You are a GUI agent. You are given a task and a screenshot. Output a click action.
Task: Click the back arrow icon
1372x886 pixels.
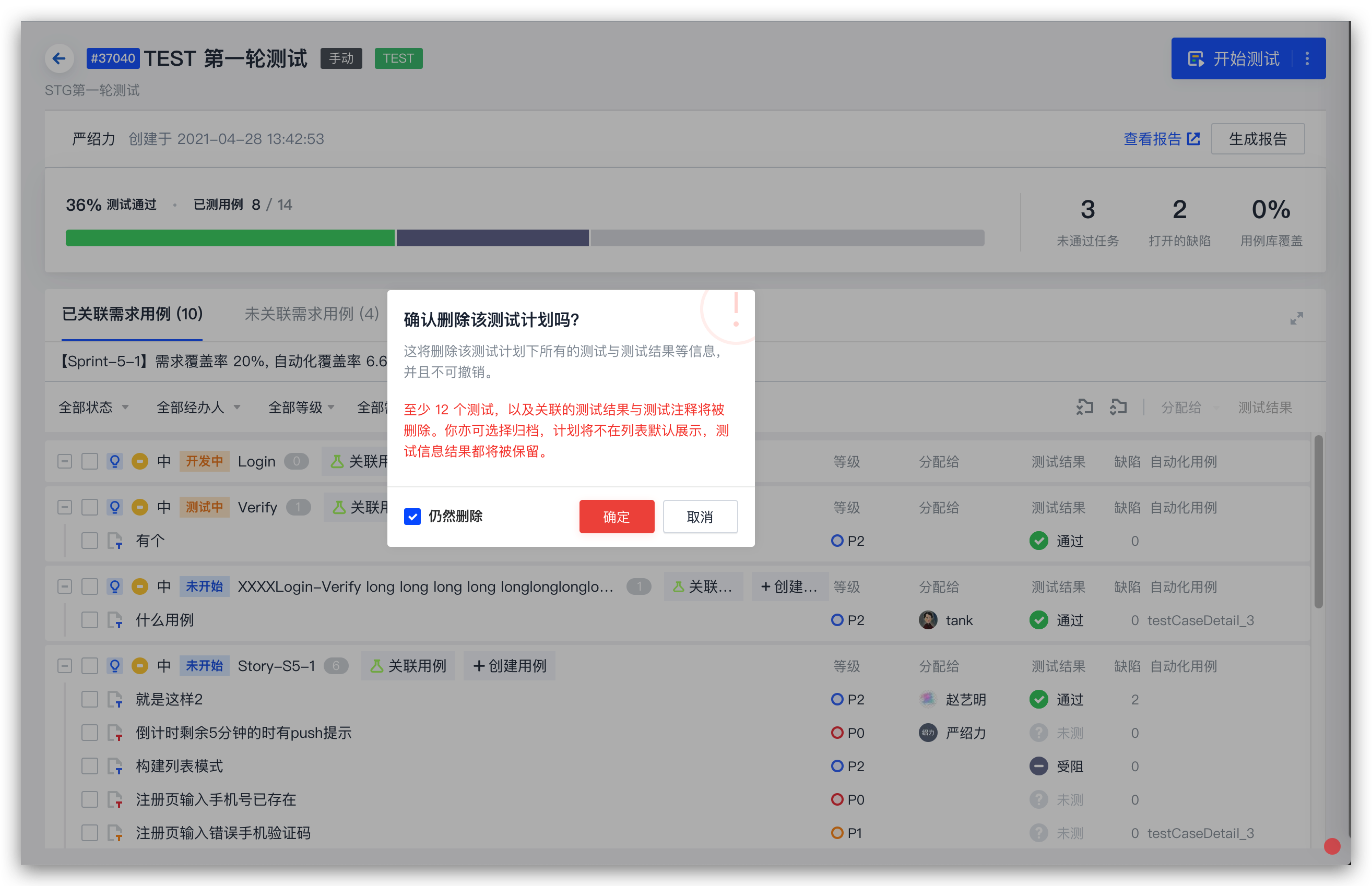click(58, 58)
